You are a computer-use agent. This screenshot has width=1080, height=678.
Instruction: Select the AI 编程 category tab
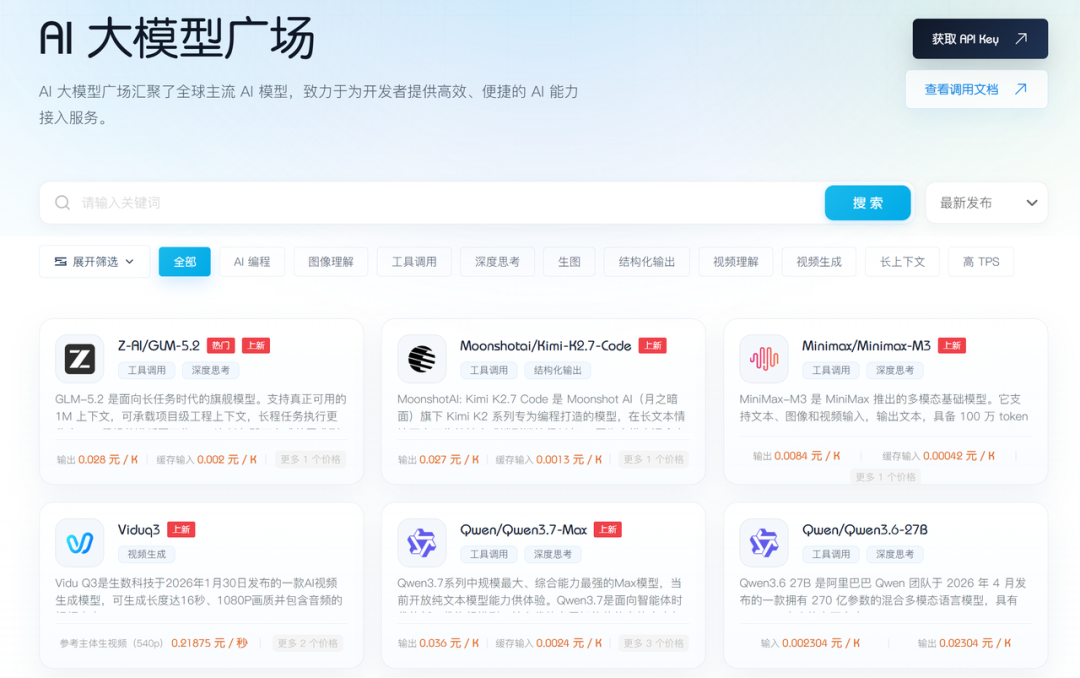point(252,262)
